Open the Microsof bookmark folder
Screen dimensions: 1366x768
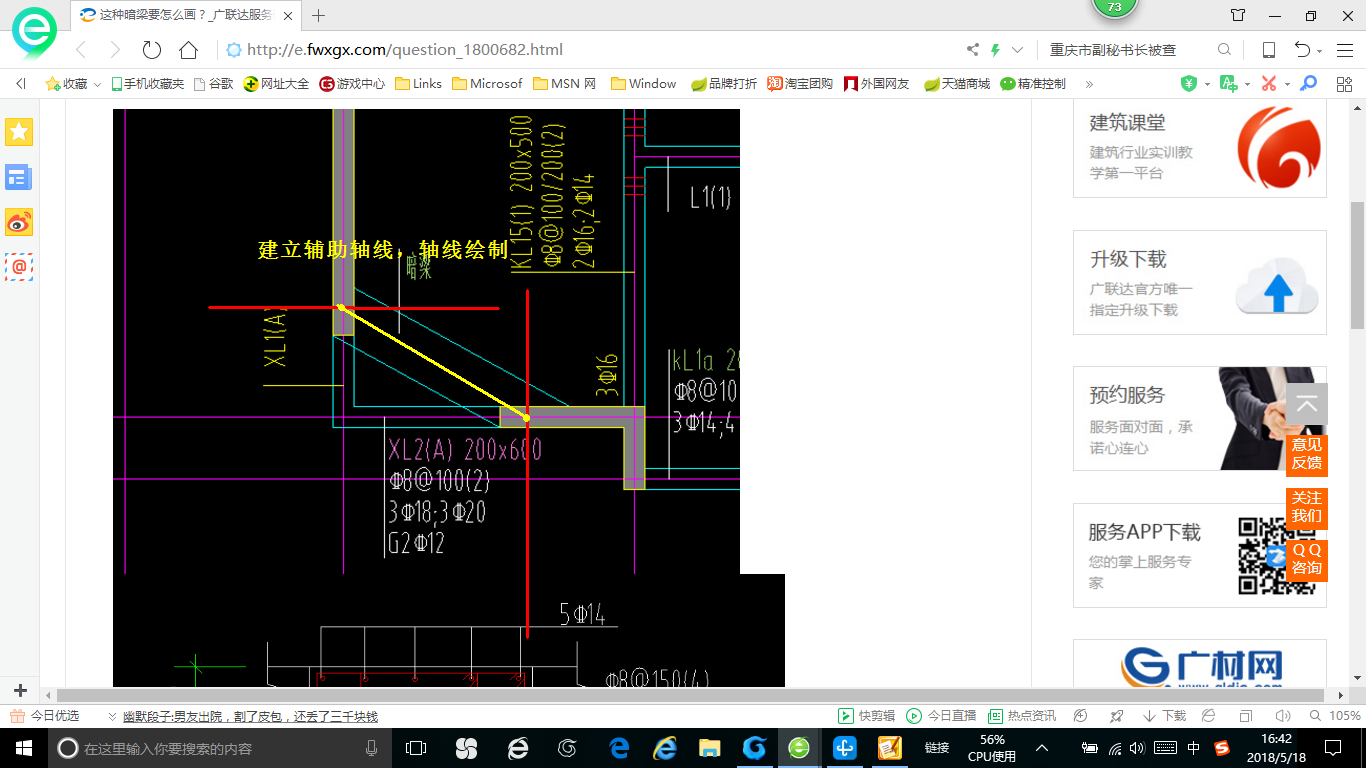487,84
